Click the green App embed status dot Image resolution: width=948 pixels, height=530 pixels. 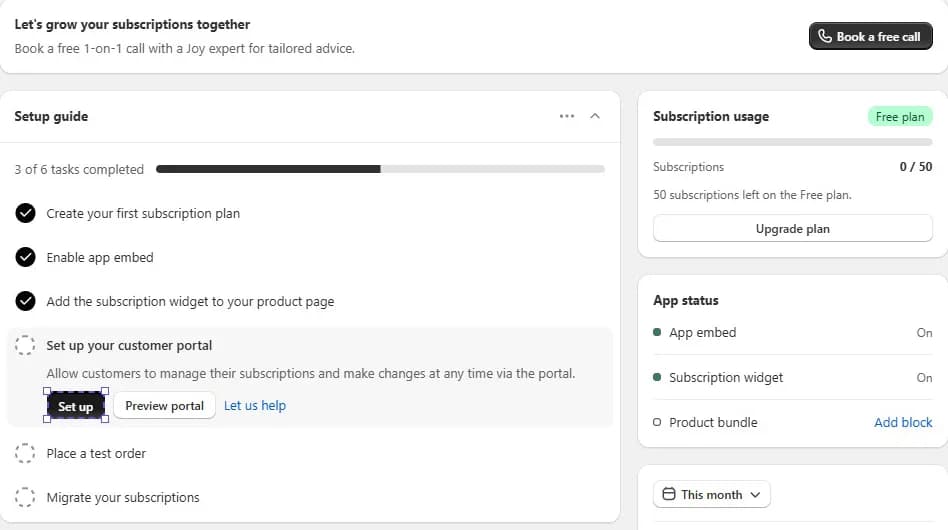point(657,332)
